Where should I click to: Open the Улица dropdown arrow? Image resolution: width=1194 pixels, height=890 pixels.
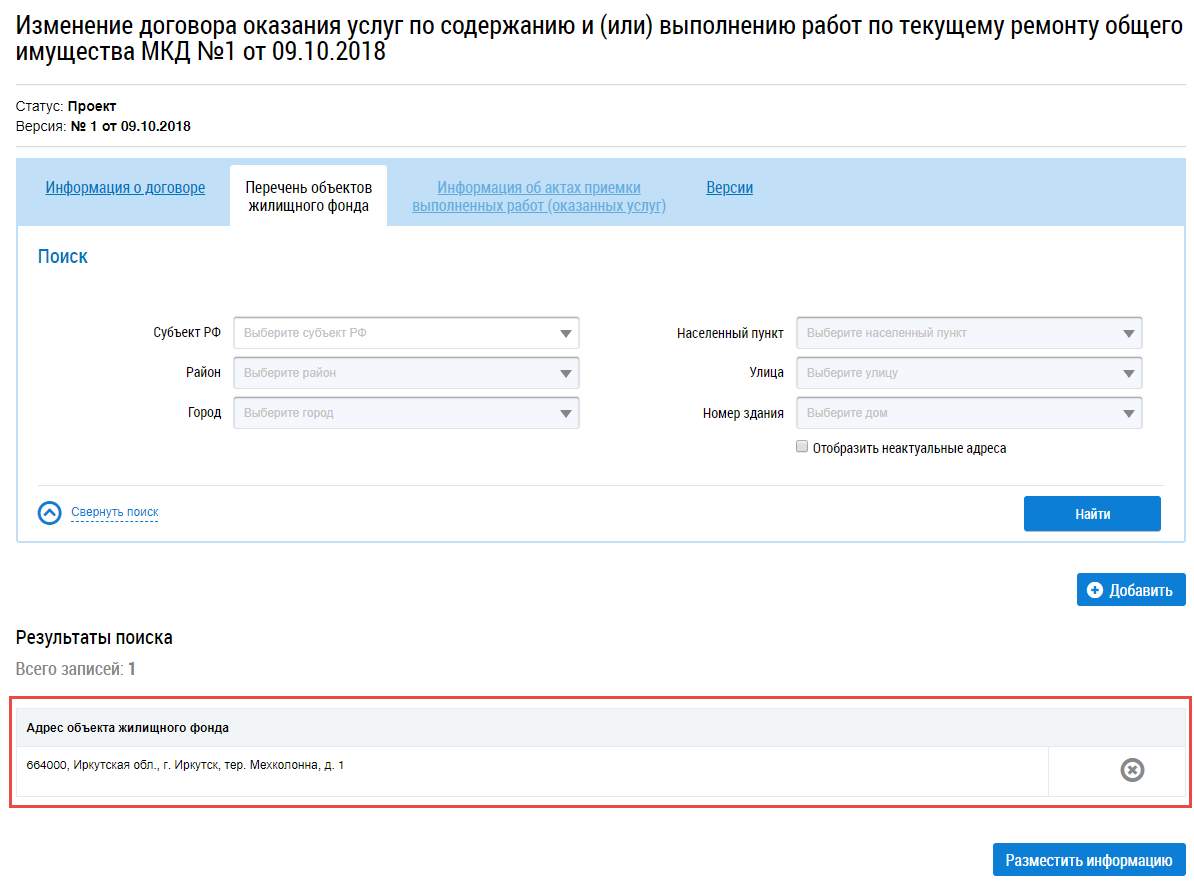pyautogui.click(x=1128, y=373)
